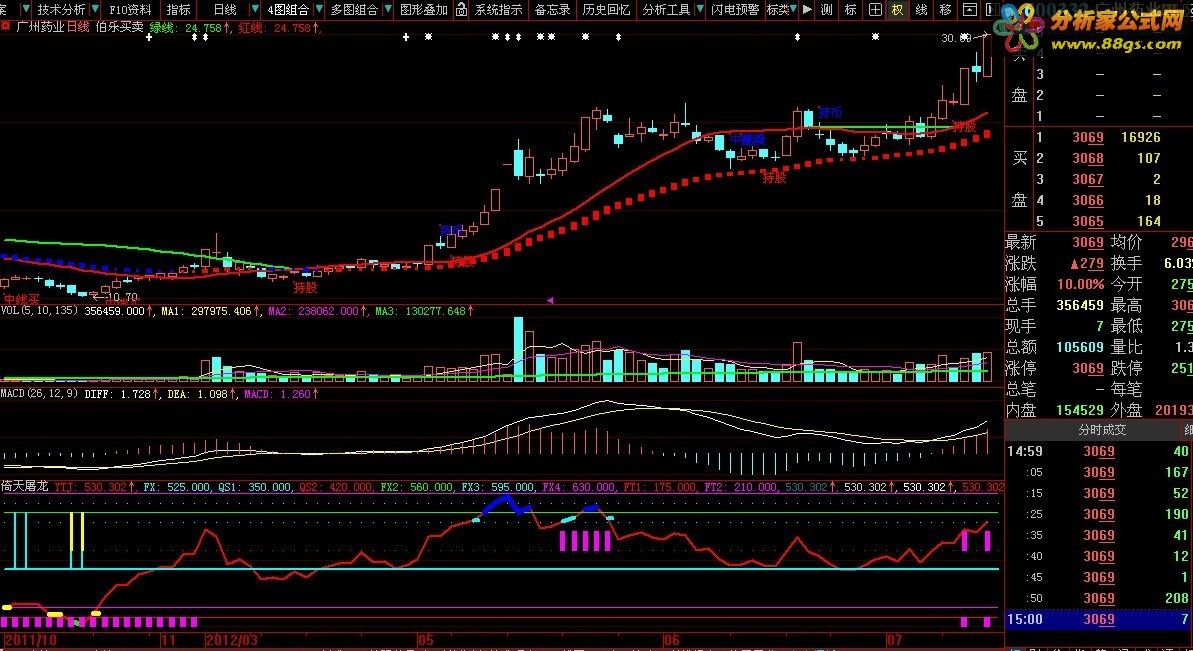The height and width of the screenshot is (651, 1193).
Task: Click the 图形叠加 overlay button
Action: pyautogui.click(x=424, y=10)
